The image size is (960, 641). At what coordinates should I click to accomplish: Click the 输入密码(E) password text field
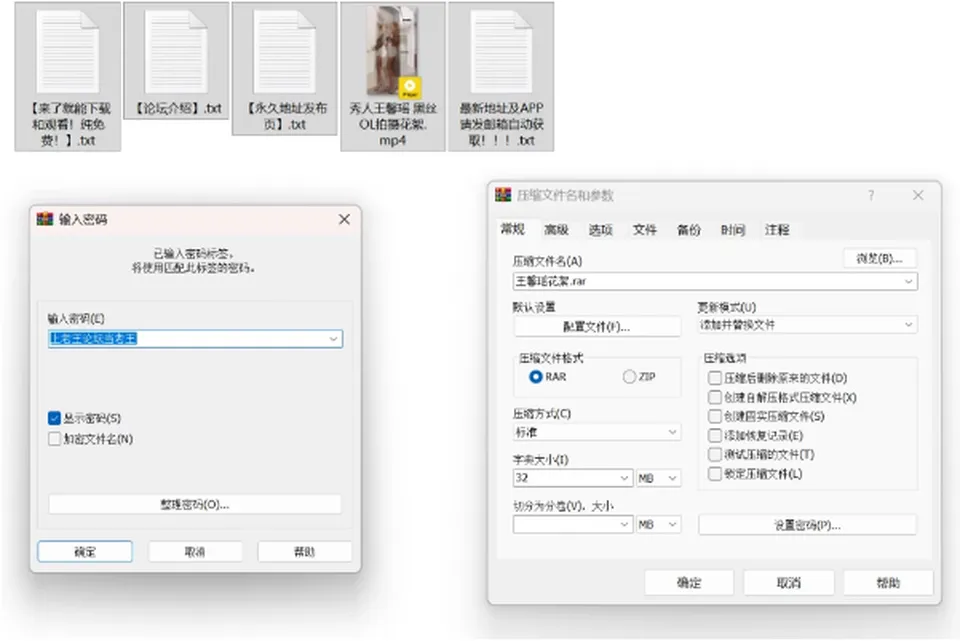tap(195, 339)
